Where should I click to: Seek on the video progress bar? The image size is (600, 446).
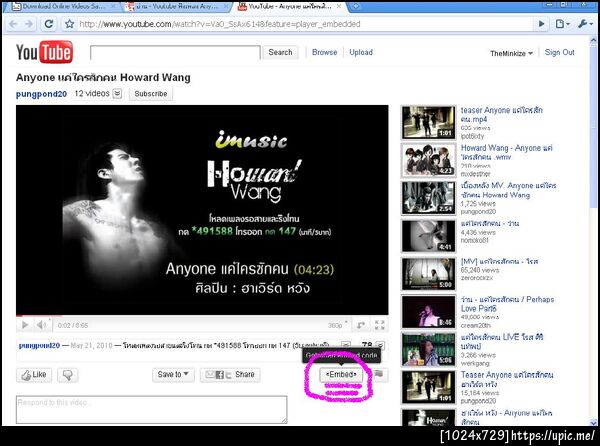coord(202,316)
